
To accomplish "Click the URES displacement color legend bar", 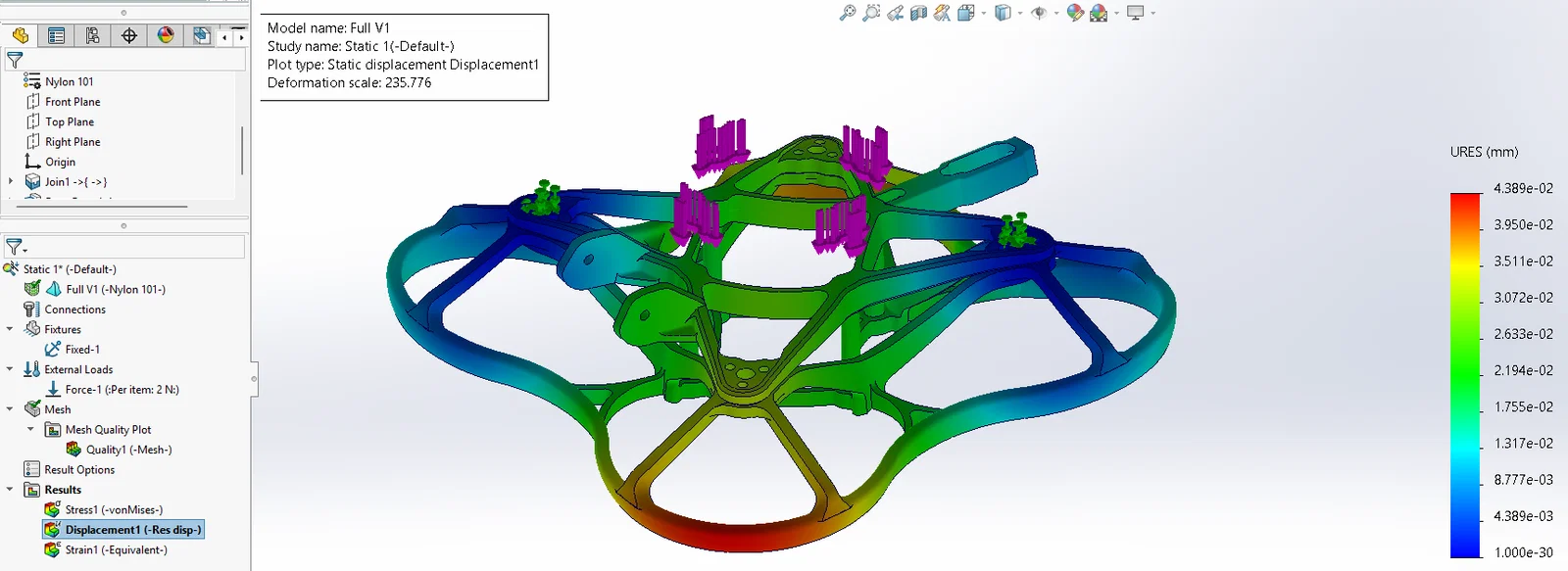I will point(1466,375).
